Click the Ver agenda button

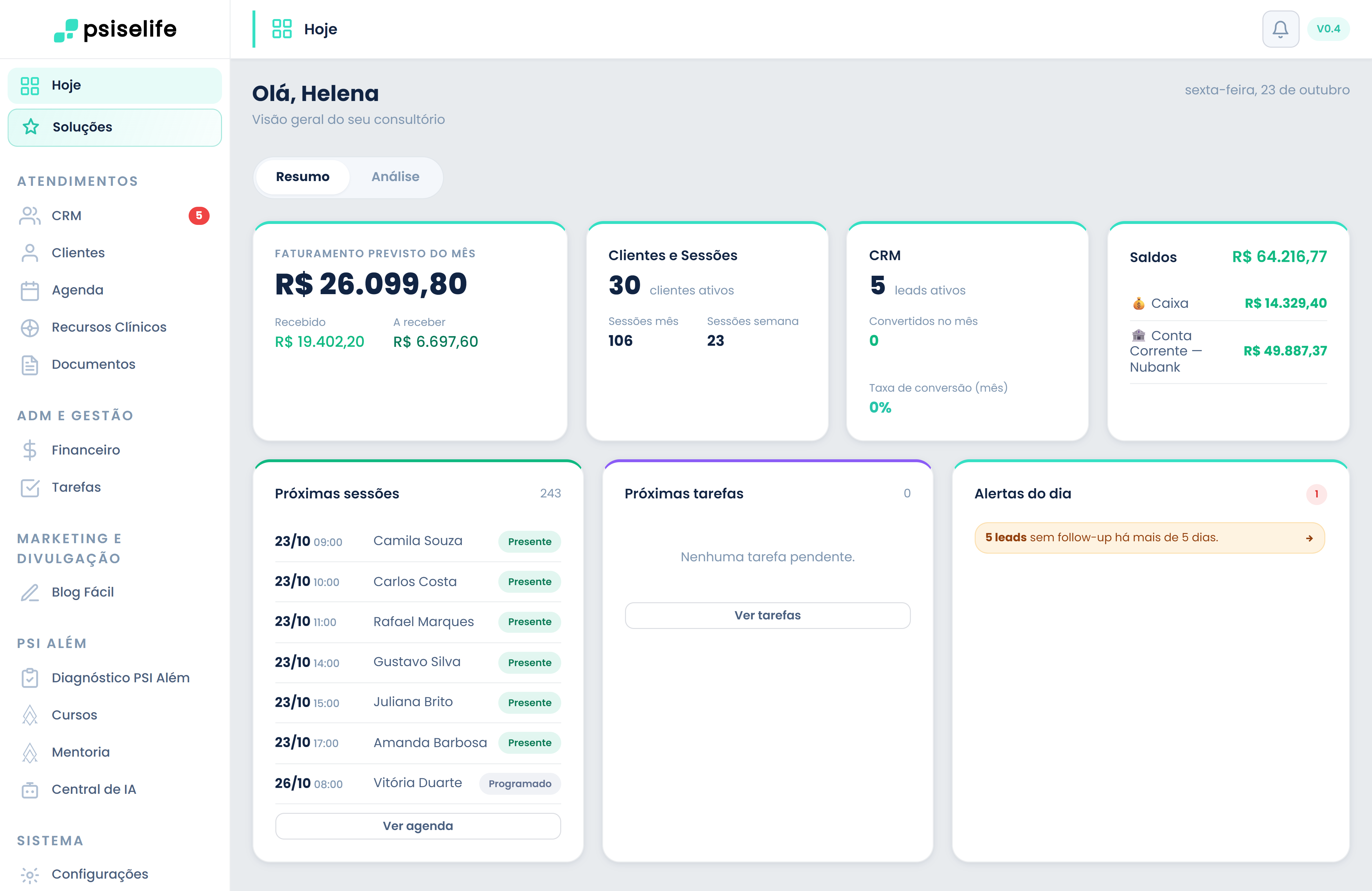(417, 826)
